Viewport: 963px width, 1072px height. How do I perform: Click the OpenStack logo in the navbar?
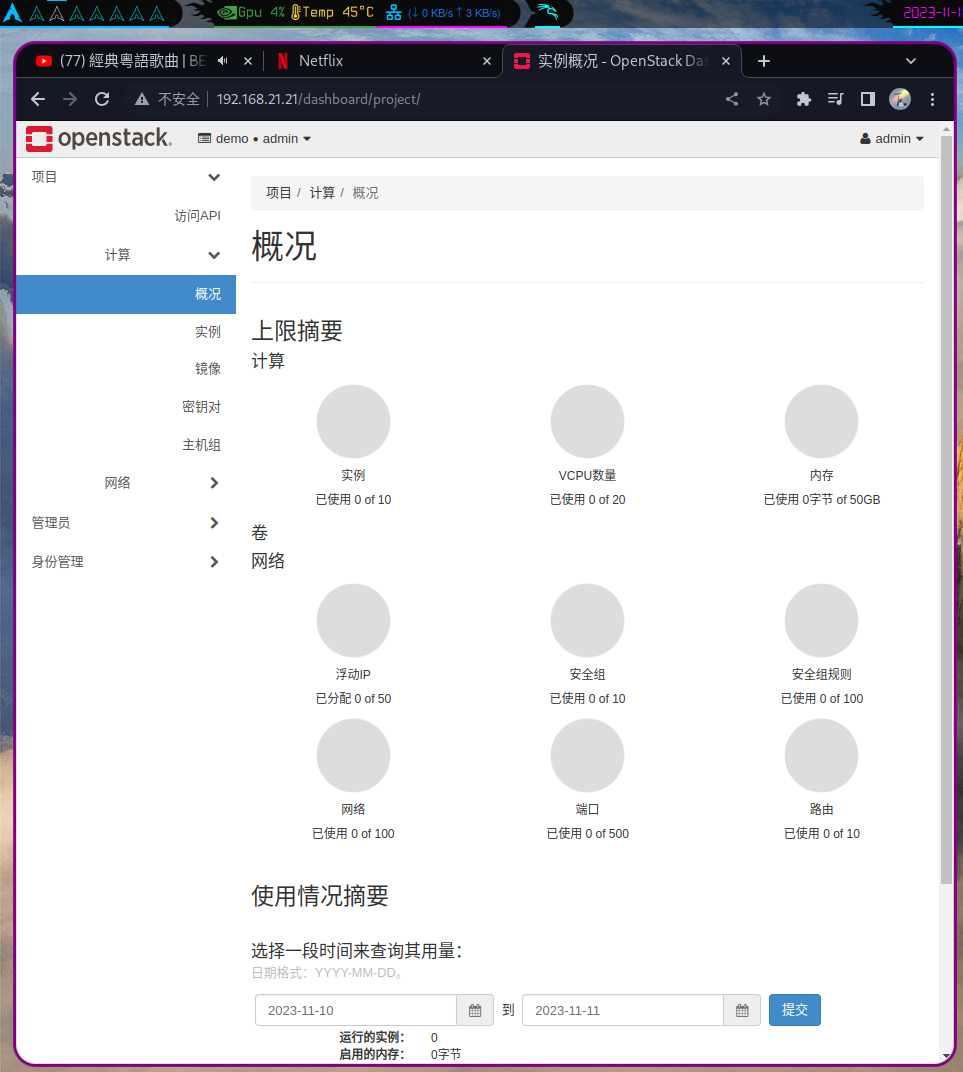tap(97, 138)
